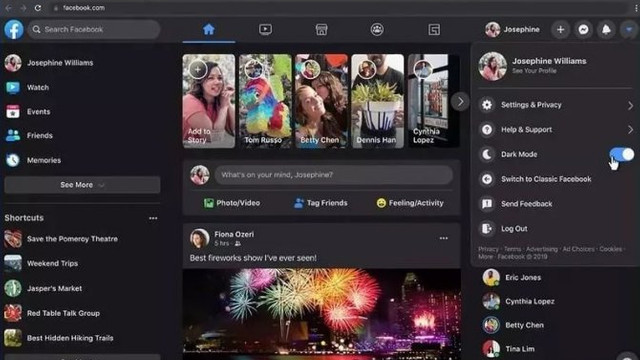Open the Watch video tab
The width and height of the screenshot is (640, 360).
click(x=265, y=29)
